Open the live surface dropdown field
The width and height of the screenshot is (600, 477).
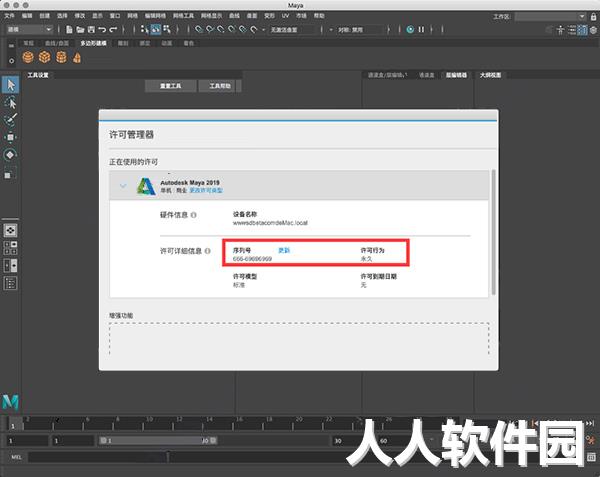pos(292,29)
